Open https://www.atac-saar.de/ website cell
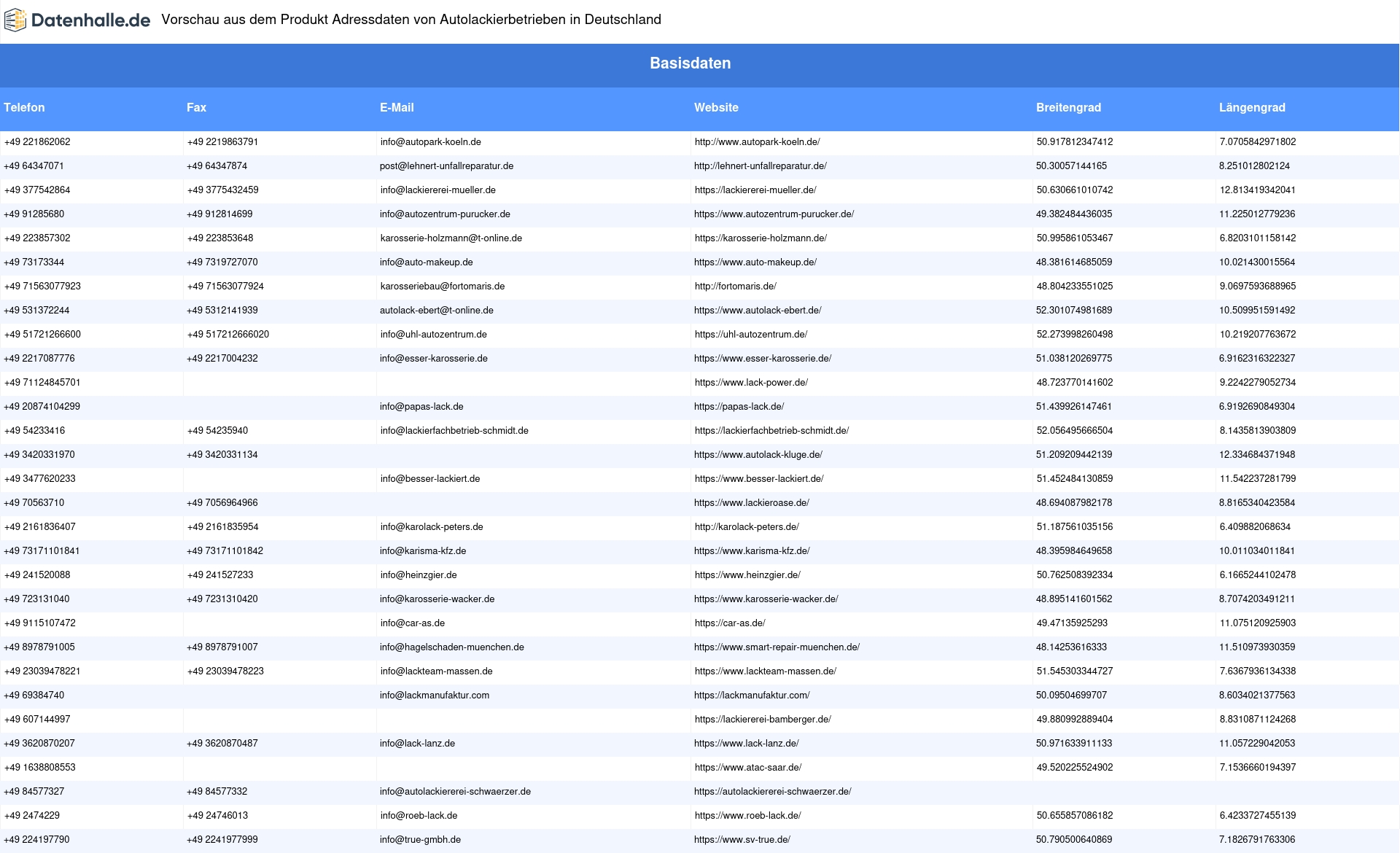Viewport: 1400px width, 853px height. pyautogui.click(x=748, y=768)
